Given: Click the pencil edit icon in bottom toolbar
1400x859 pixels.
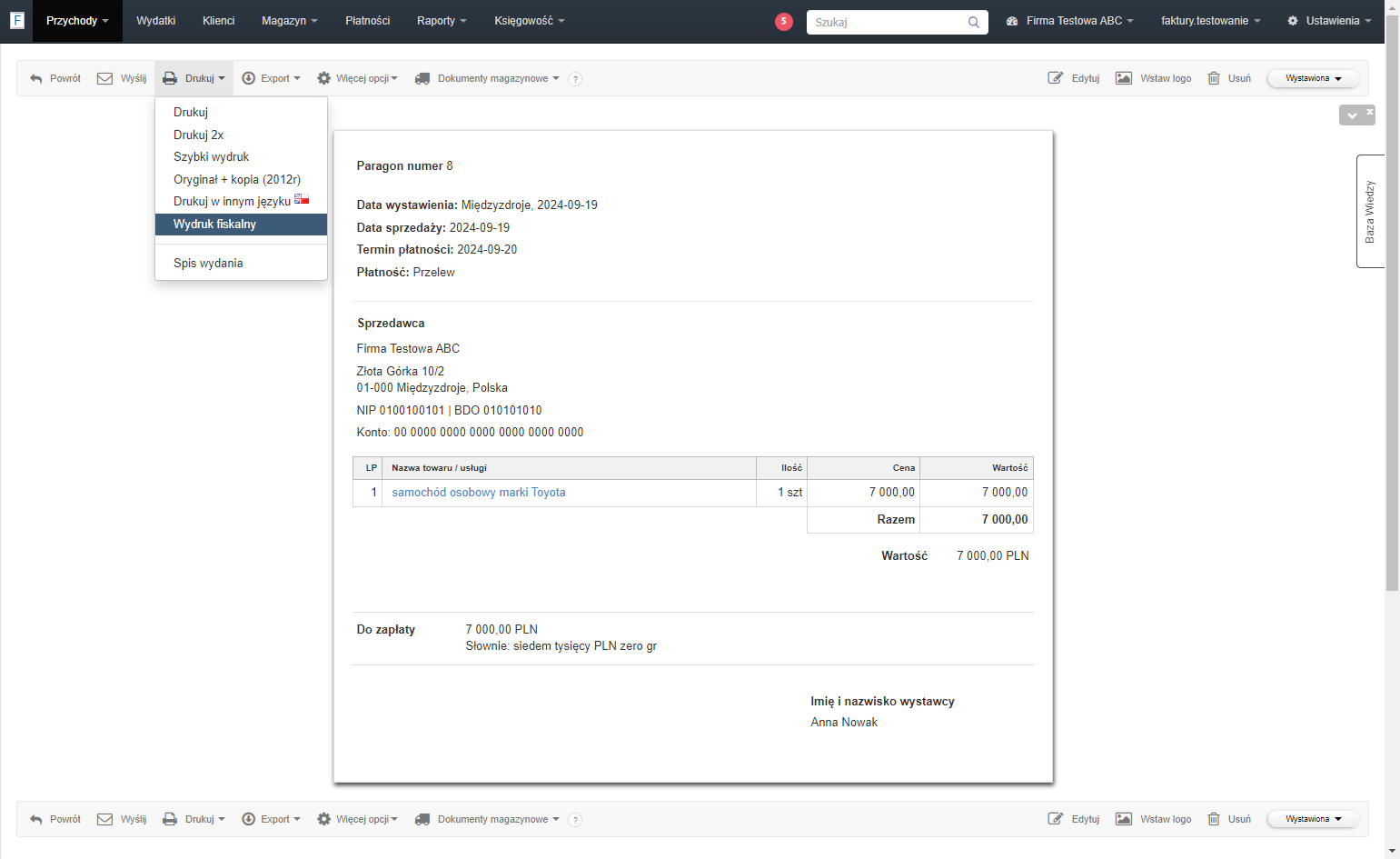Looking at the screenshot, I should click(1055, 819).
